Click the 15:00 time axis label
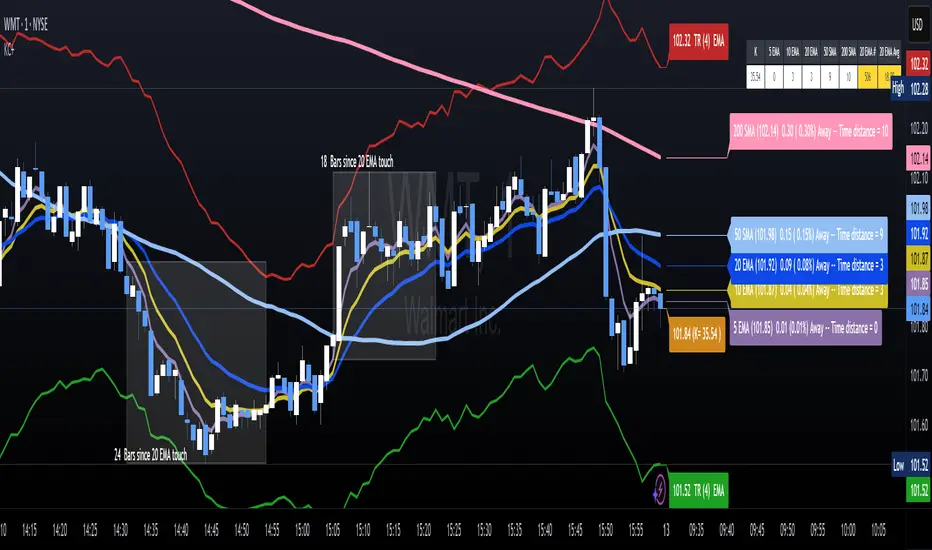The height and width of the screenshot is (550, 932). coord(302,530)
